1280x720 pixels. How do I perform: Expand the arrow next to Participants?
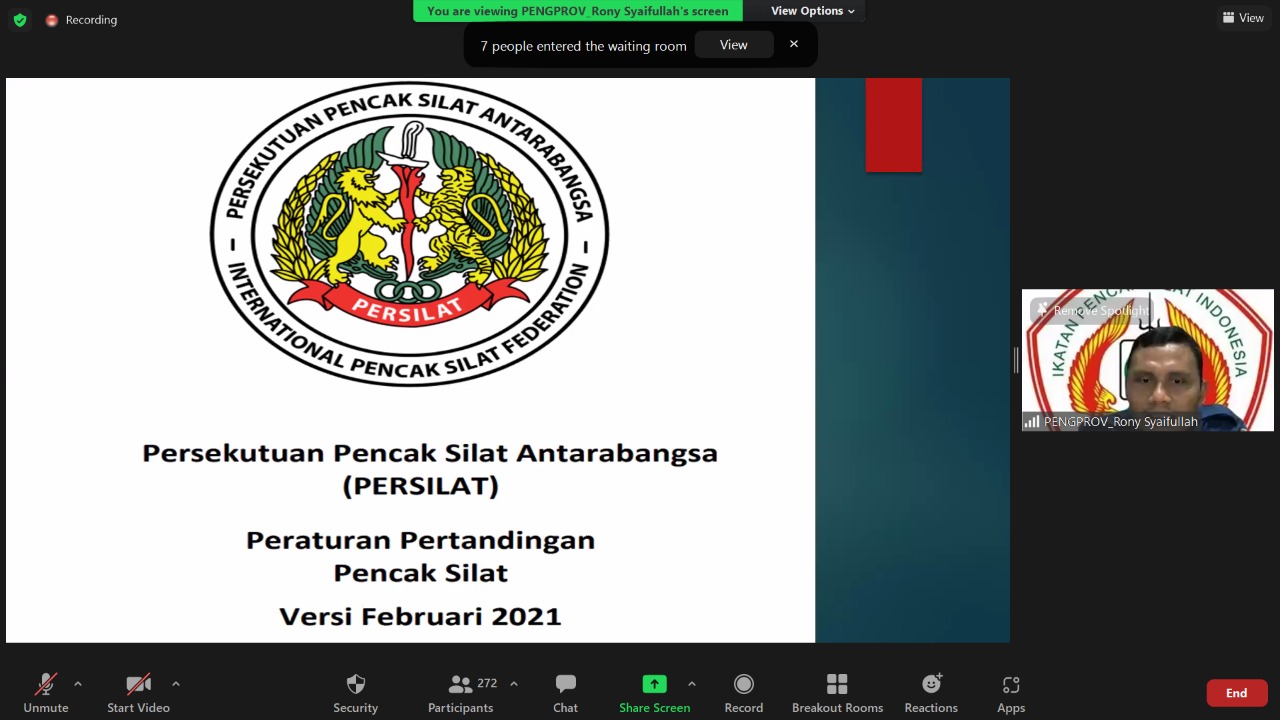(514, 684)
